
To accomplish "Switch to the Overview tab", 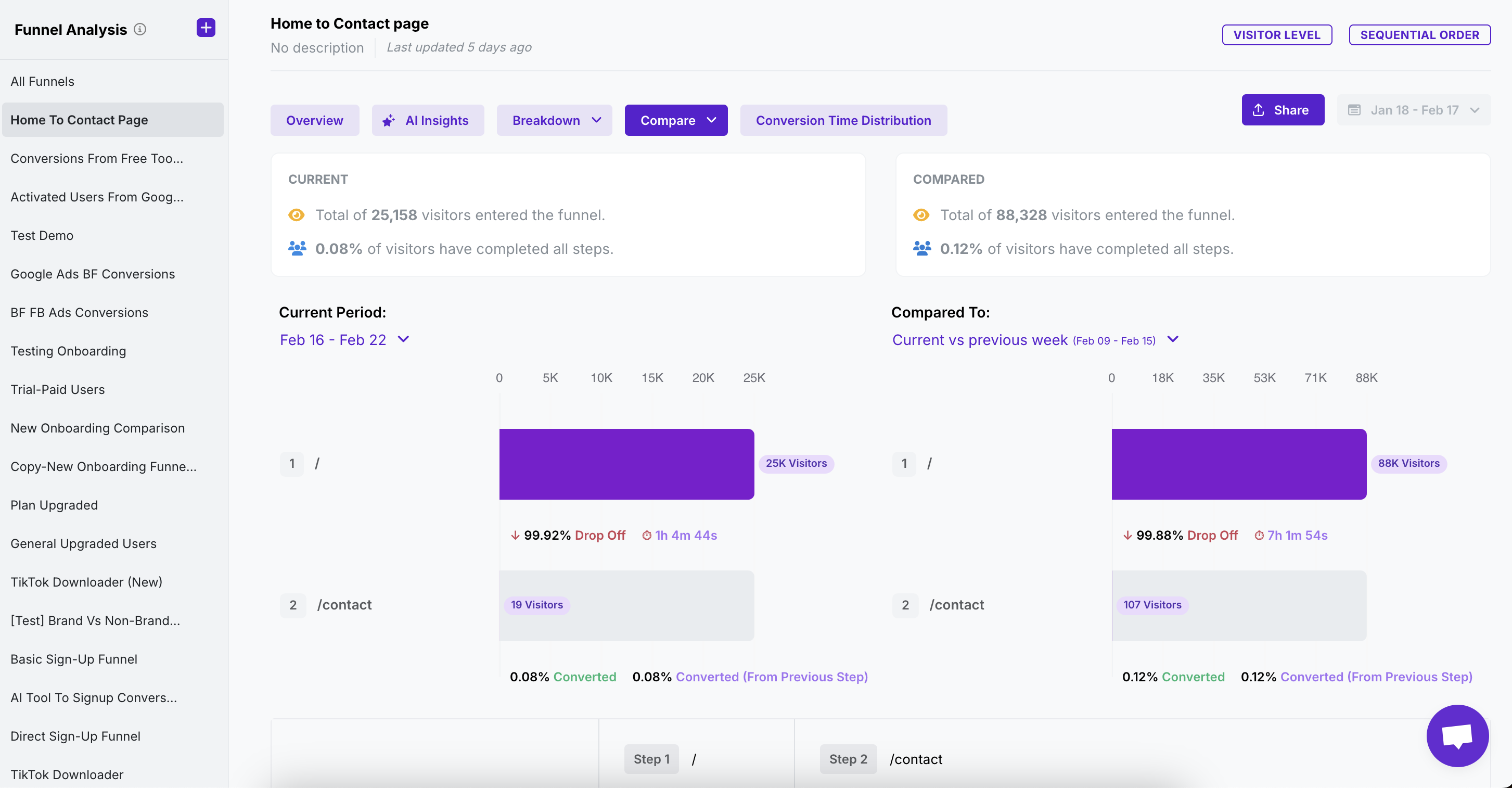I will coord(314,120).
